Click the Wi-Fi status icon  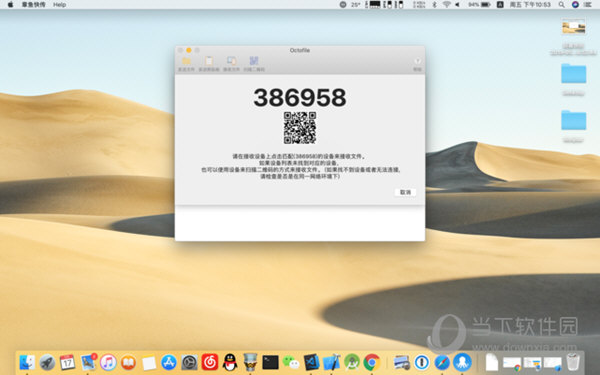pyautogui.click(x=446, y=5)
